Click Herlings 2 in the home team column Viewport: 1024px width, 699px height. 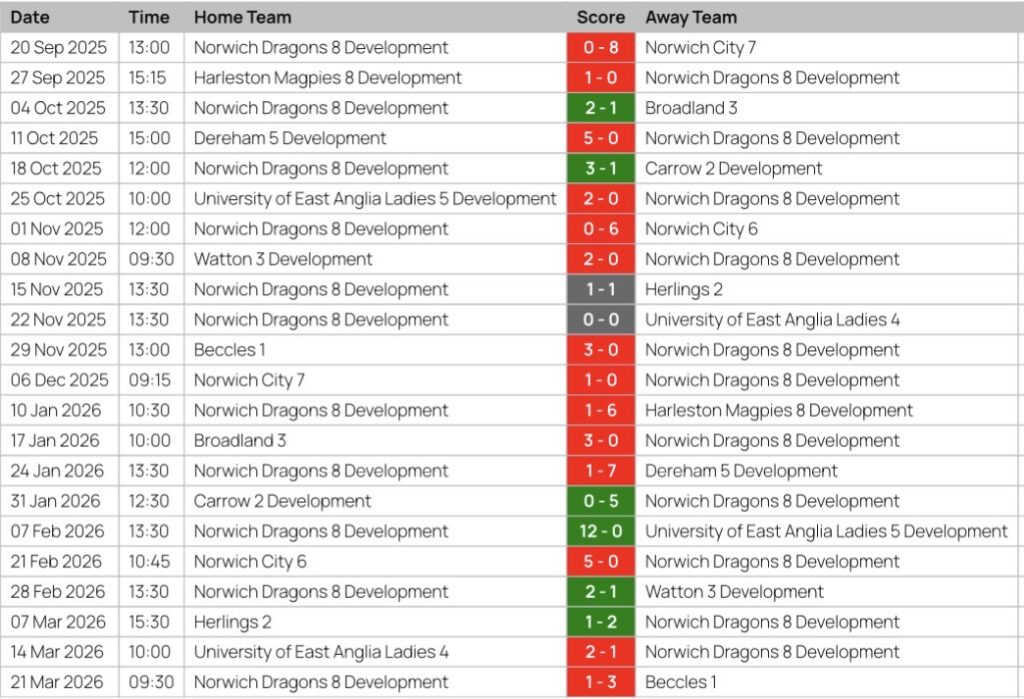(x=232, y=622)
